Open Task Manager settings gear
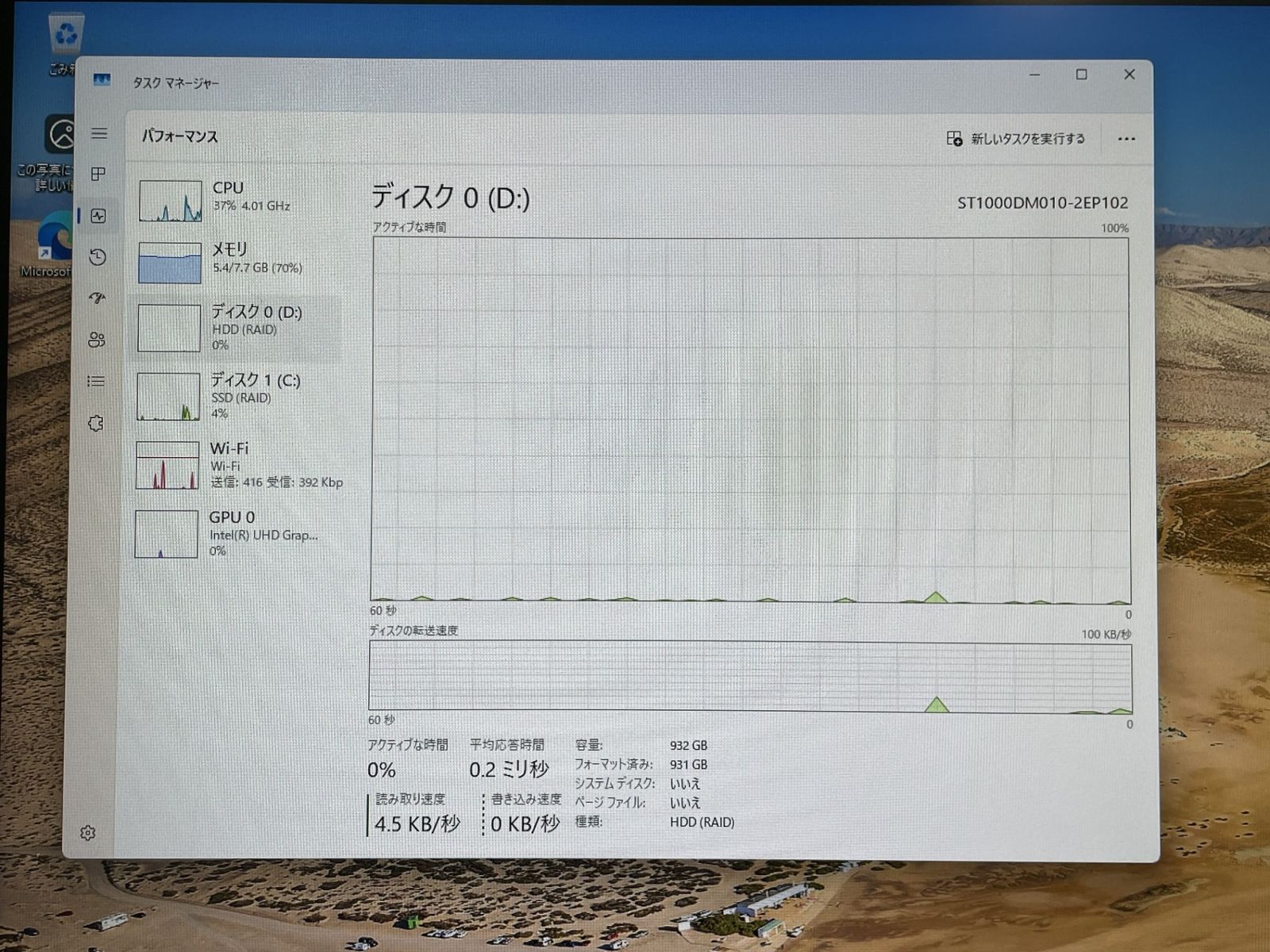 pyautogui.click(x=88, y=833)
